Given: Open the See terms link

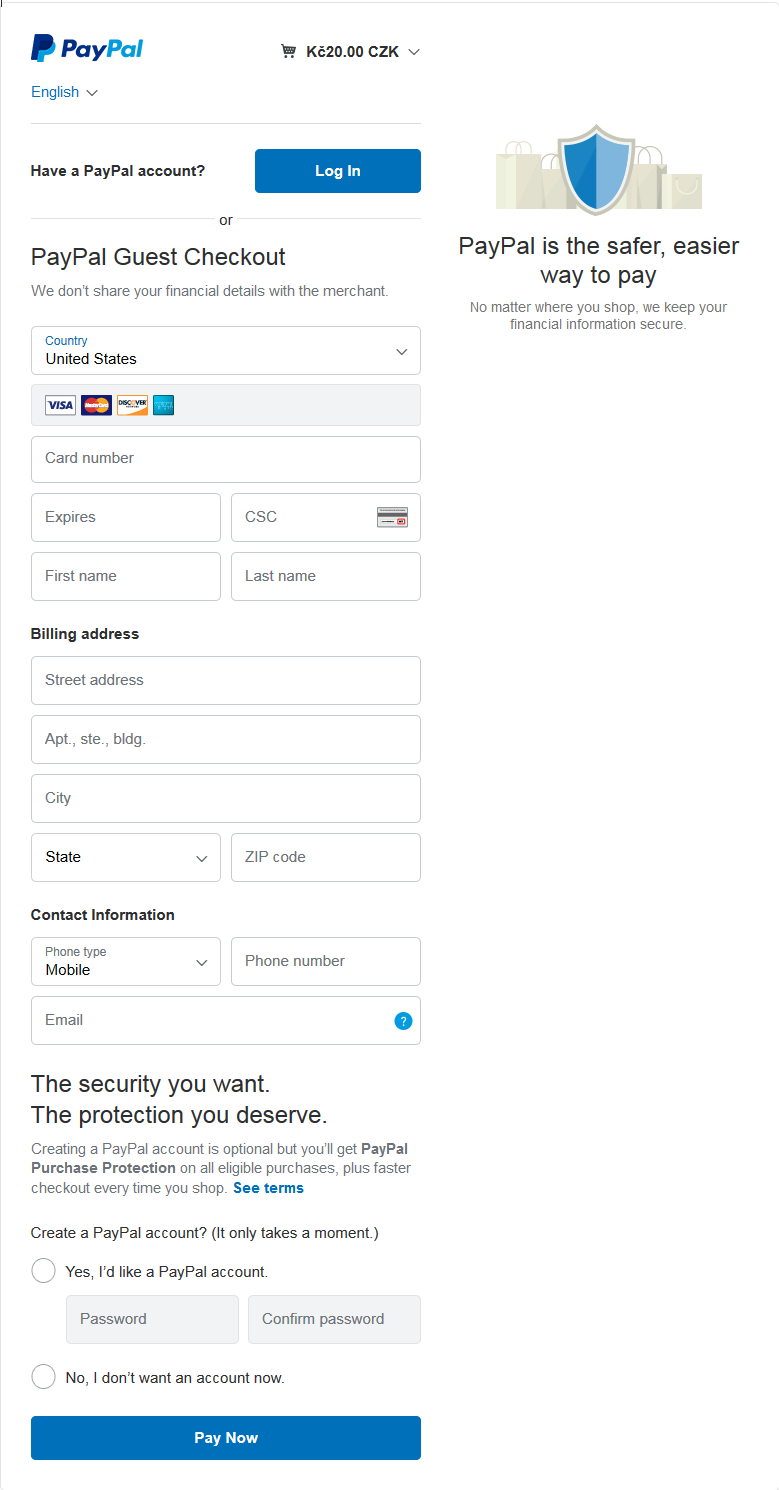Looking at the screenshot, I should pyautogui.click(x=268, y=1188).
